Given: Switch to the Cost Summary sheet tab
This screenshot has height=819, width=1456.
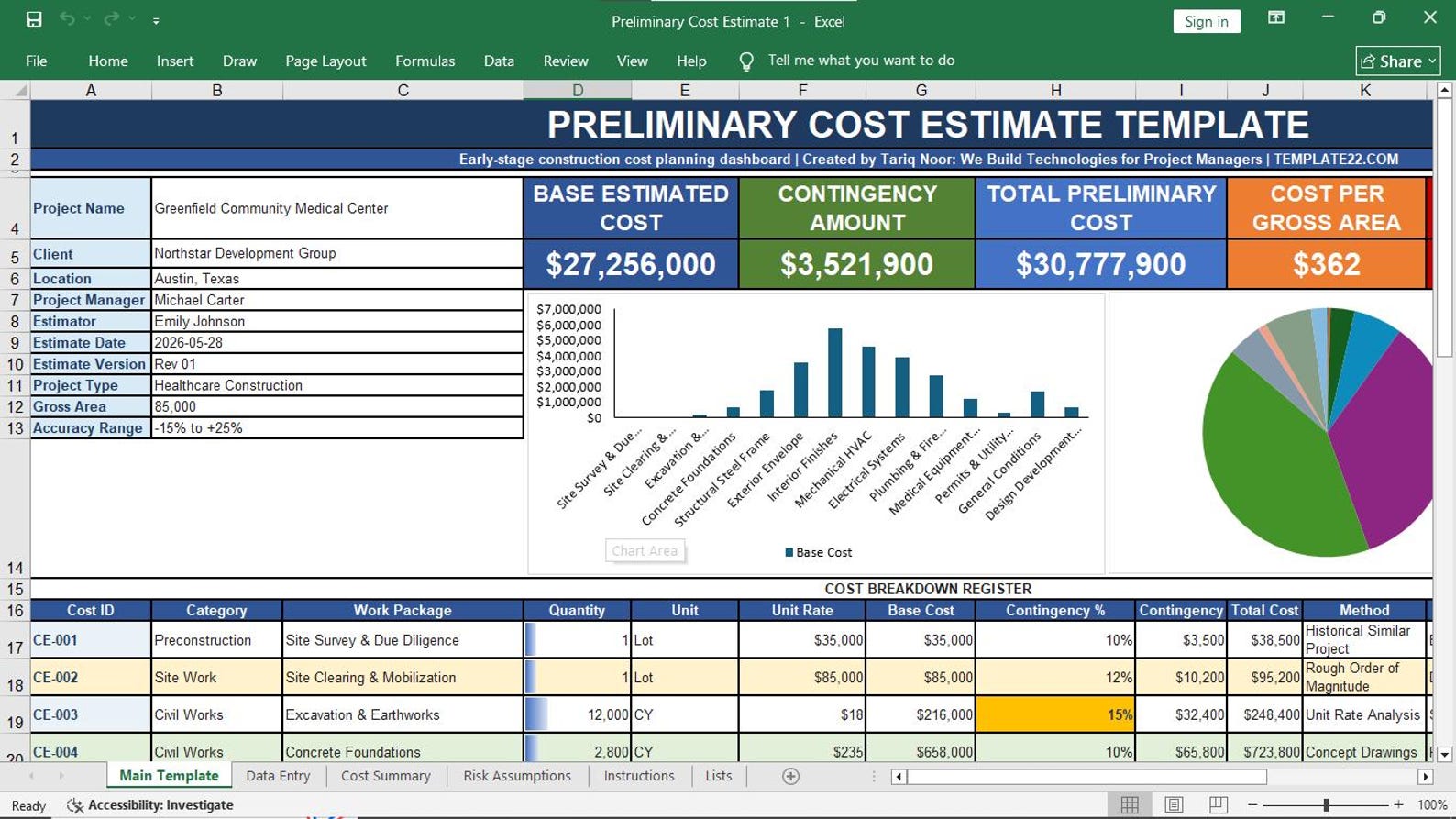Looking at the screenshot, I should pyautogui.click(x=385, y=776).
